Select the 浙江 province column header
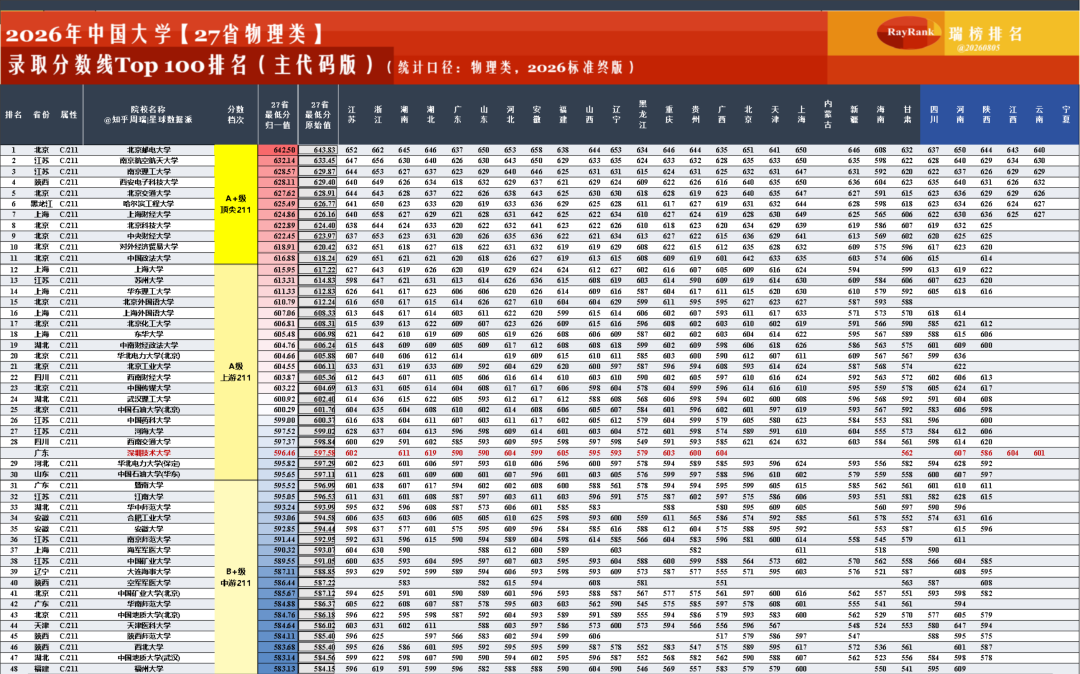This screenshot has width=1080, height=674. coord(378,114)
